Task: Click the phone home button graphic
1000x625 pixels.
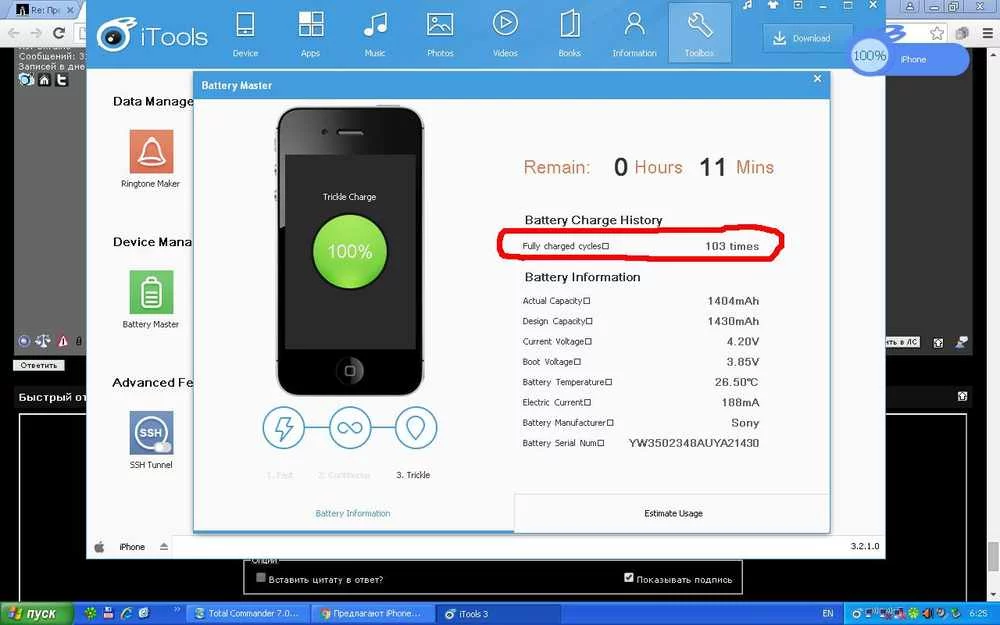Action: (349, 371)
